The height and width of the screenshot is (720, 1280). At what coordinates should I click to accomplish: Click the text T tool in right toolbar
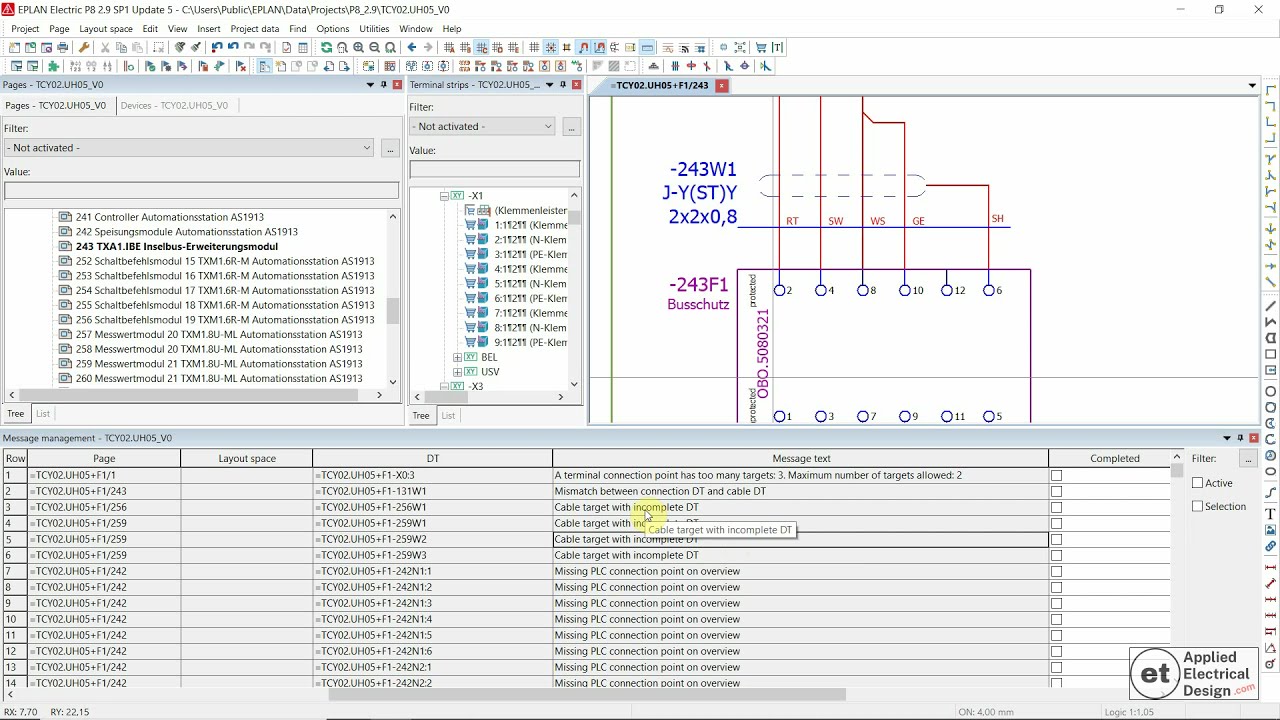tap(1271, 514)
